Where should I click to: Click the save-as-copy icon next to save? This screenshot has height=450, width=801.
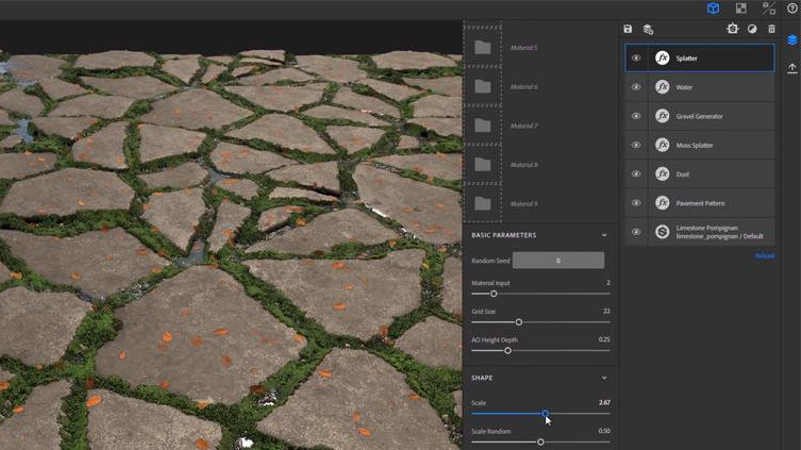coord(648,30)
